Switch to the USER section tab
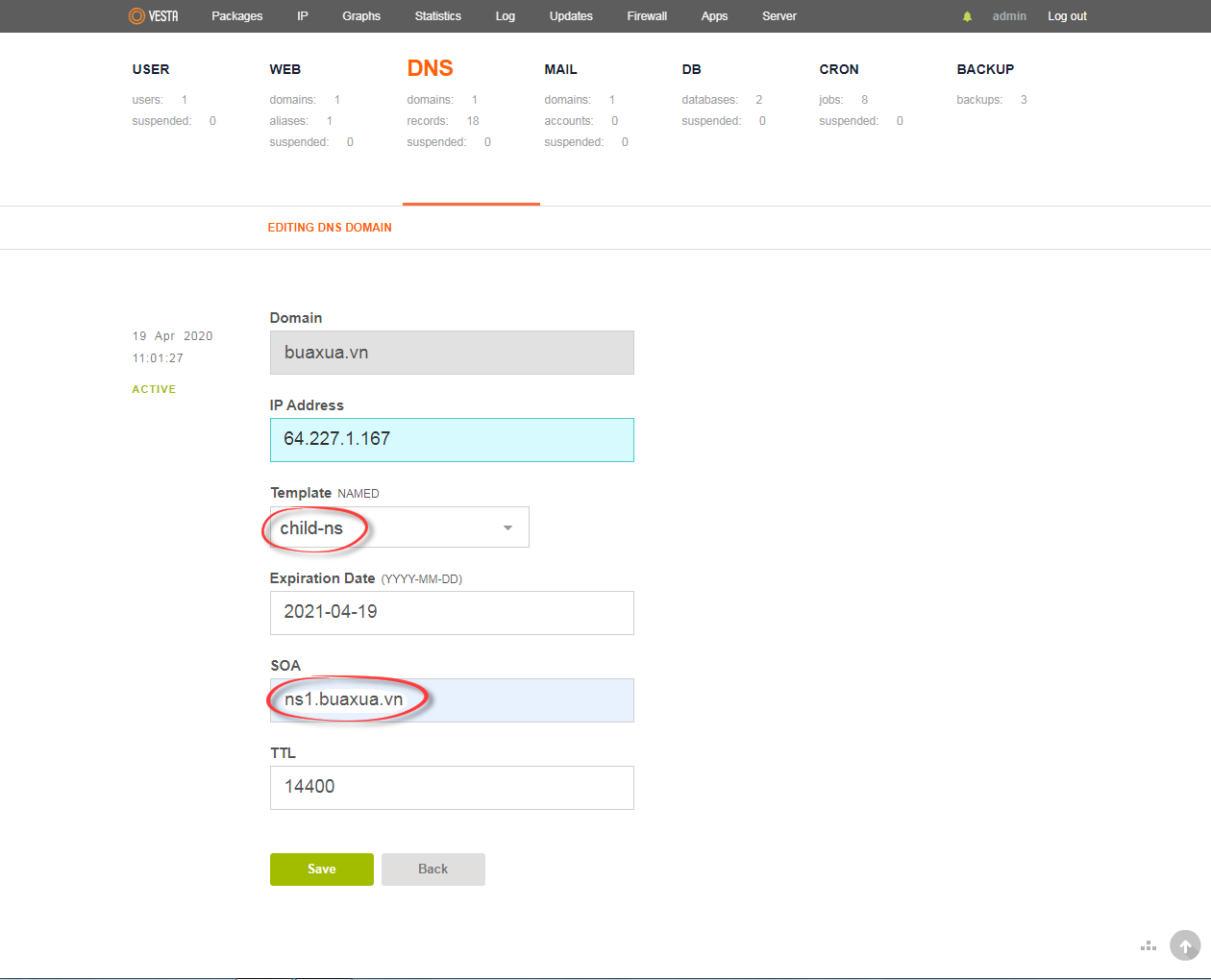The height and width of the screenshot is (980, 1211). 151,69
